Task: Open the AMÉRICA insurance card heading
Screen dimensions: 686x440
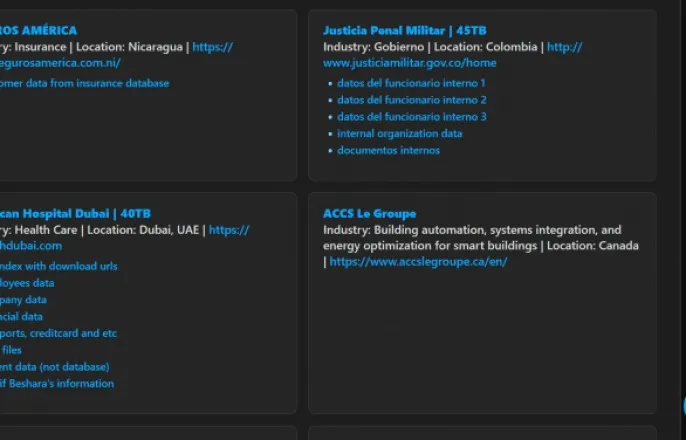Action: coord(38,31)
